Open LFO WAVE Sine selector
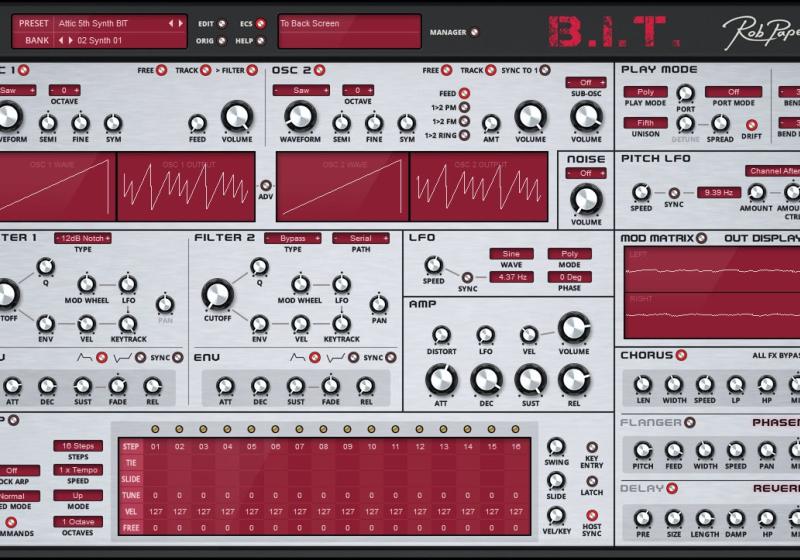This screenshot has width=800, height=560. (x=511, y=253)
